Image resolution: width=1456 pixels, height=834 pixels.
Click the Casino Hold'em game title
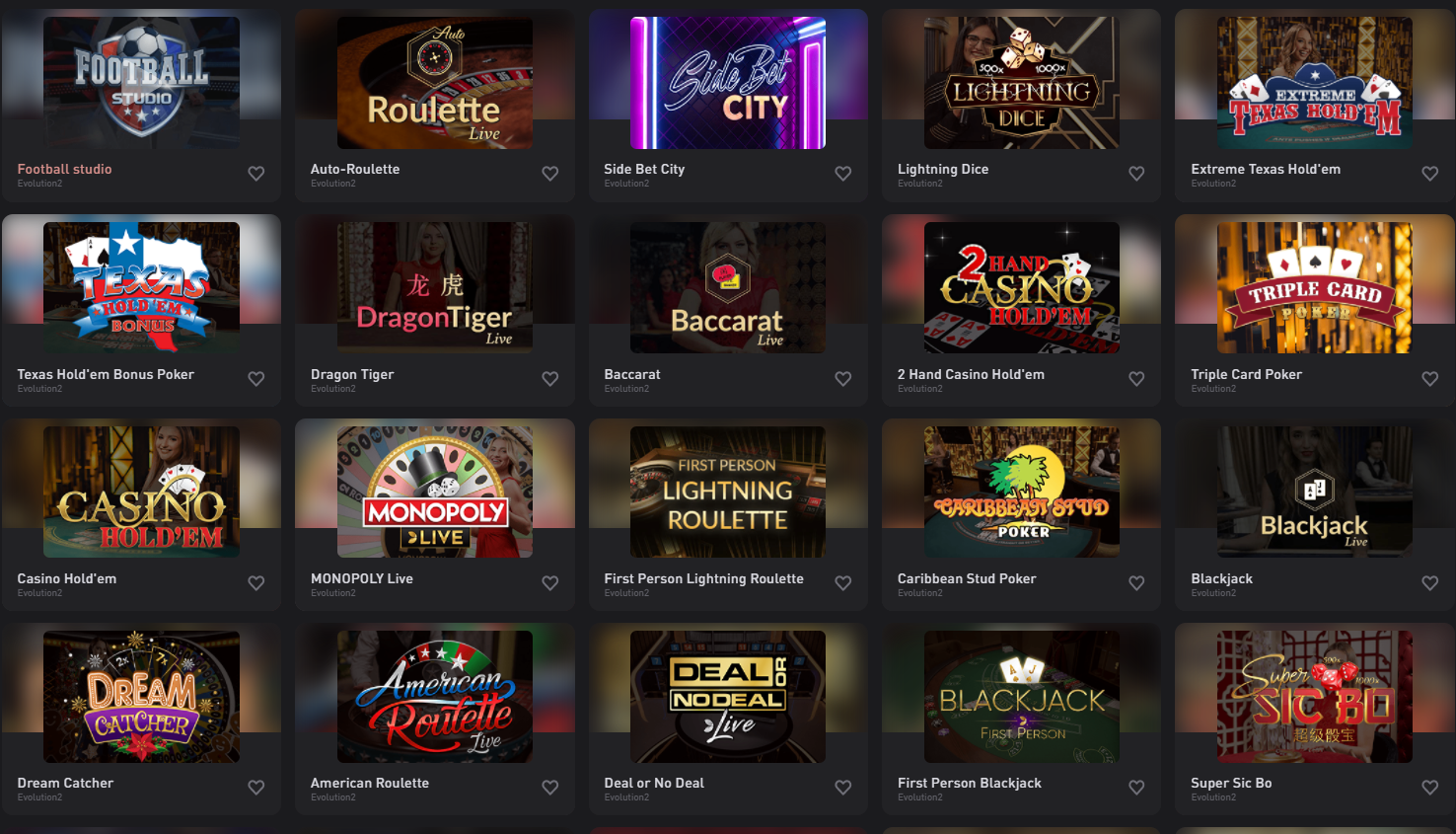pyautogui.click(x=67, y=578)
